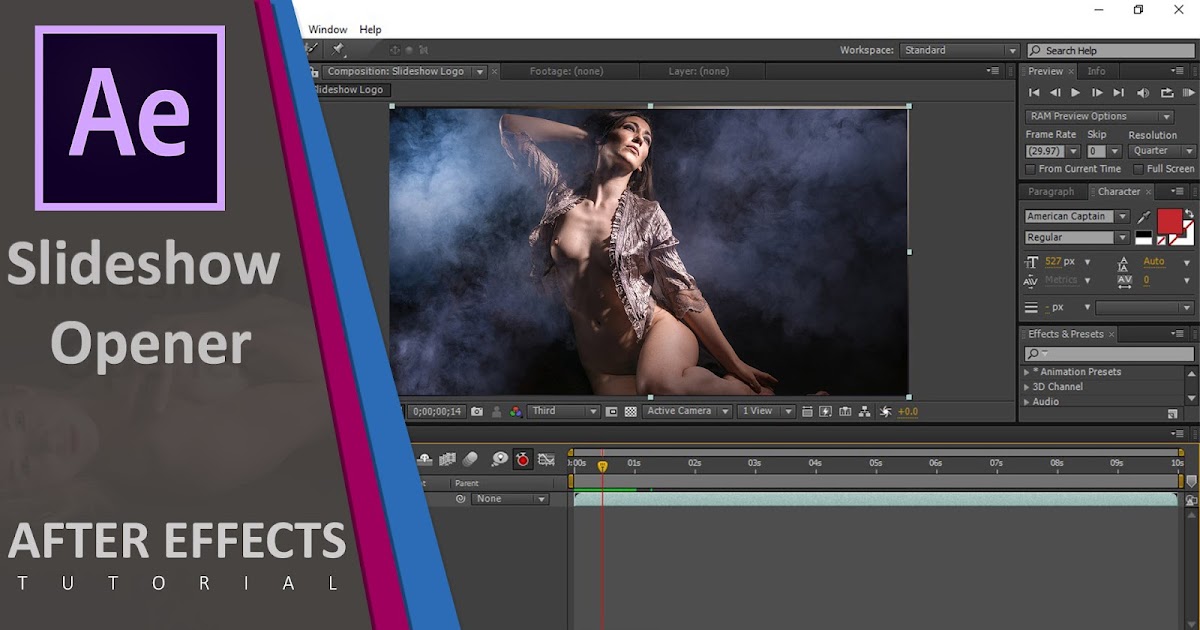Show channel and color management settings
This screenshot has height=630, width=1200.
(x=516, y=411)
